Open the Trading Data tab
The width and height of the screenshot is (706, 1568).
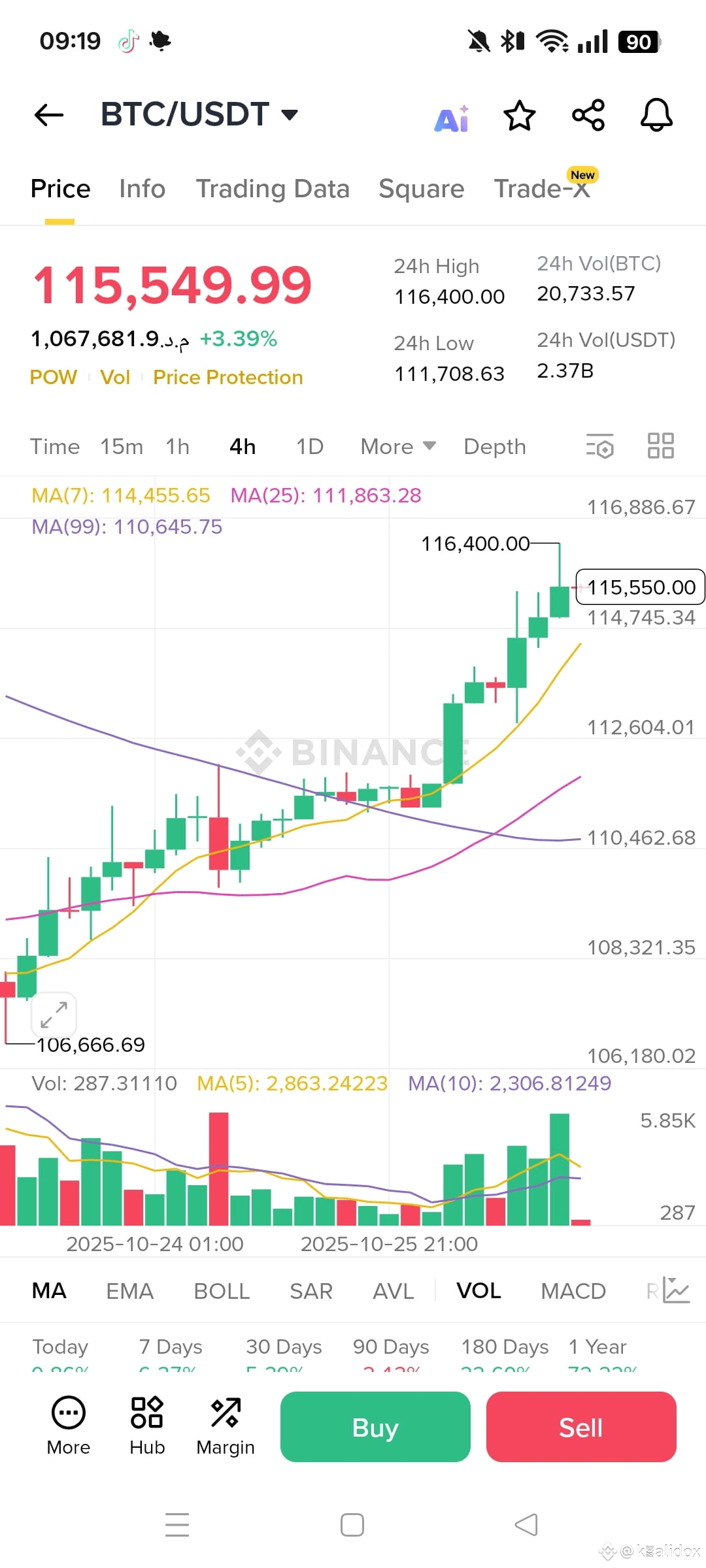(x=273, y=189)
